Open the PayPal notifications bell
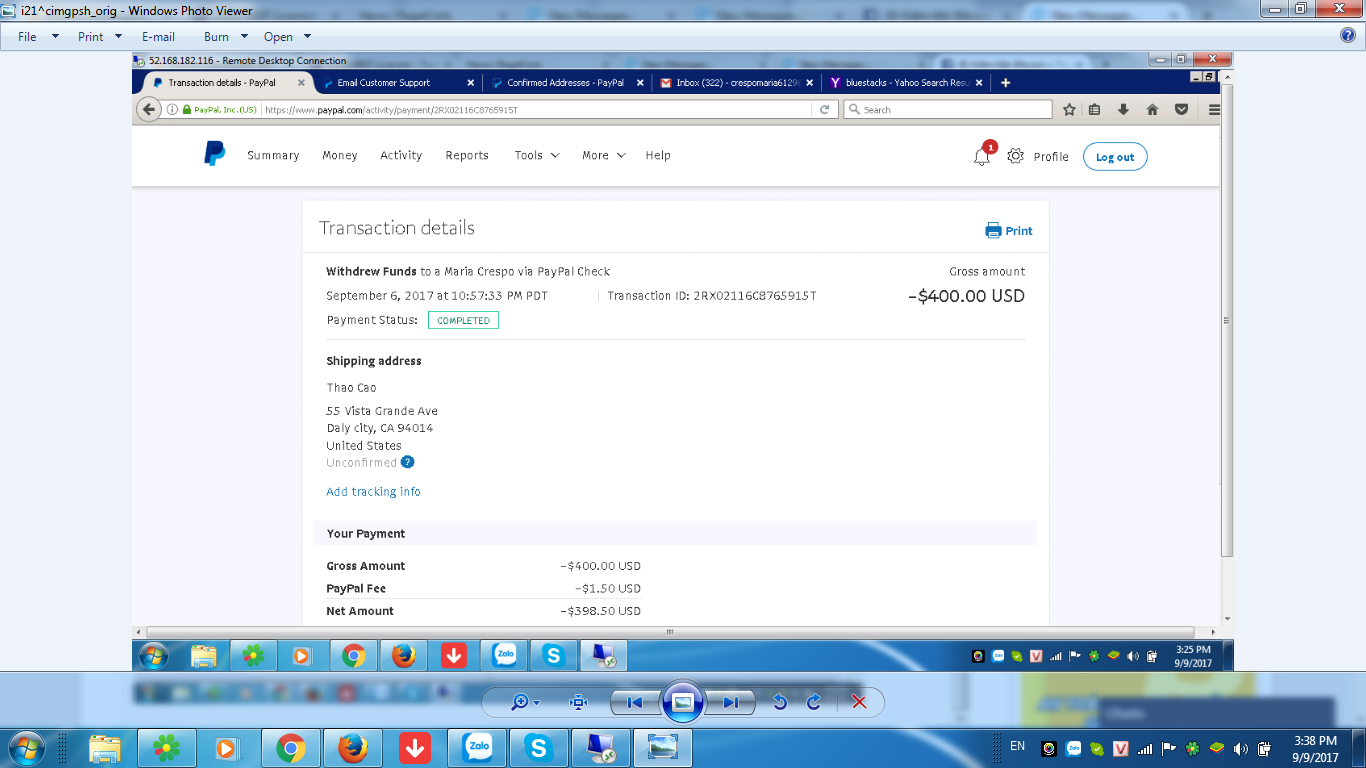Screen dimensions: 1366x768 coord(982,156)
